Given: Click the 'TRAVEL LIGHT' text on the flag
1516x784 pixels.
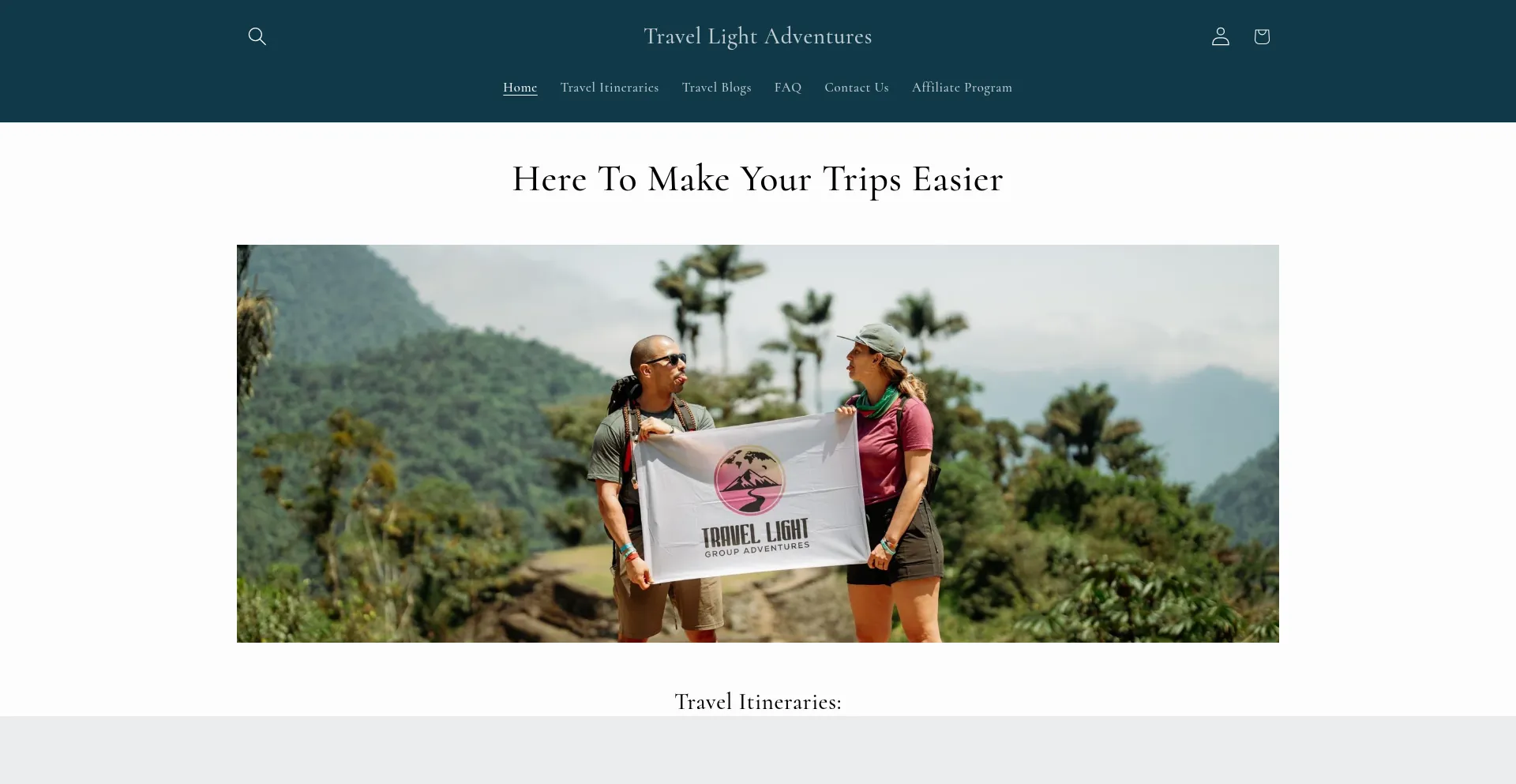Looking at the screenshot, I should [x=756, y=533].
